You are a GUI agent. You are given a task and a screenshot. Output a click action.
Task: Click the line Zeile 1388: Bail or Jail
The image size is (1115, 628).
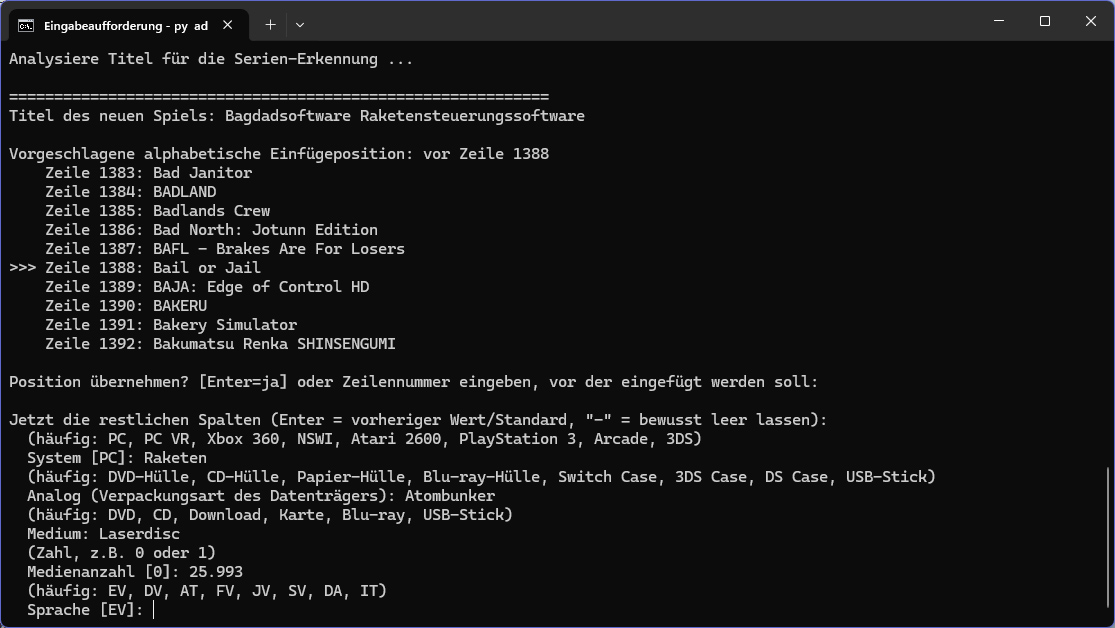pyautogui.click(x=153, y=268)
